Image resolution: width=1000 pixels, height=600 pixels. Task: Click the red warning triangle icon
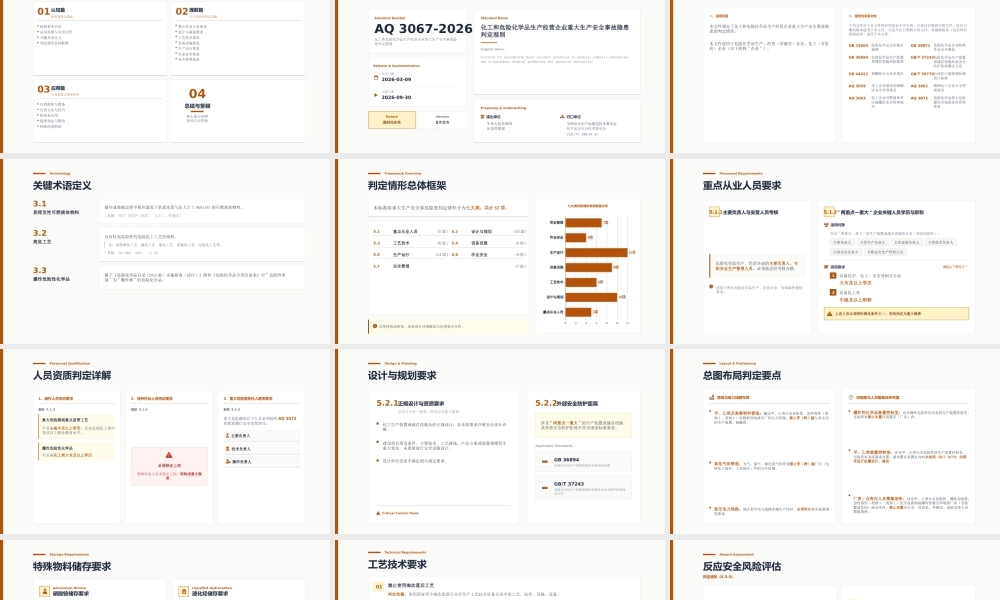(168, 455)
